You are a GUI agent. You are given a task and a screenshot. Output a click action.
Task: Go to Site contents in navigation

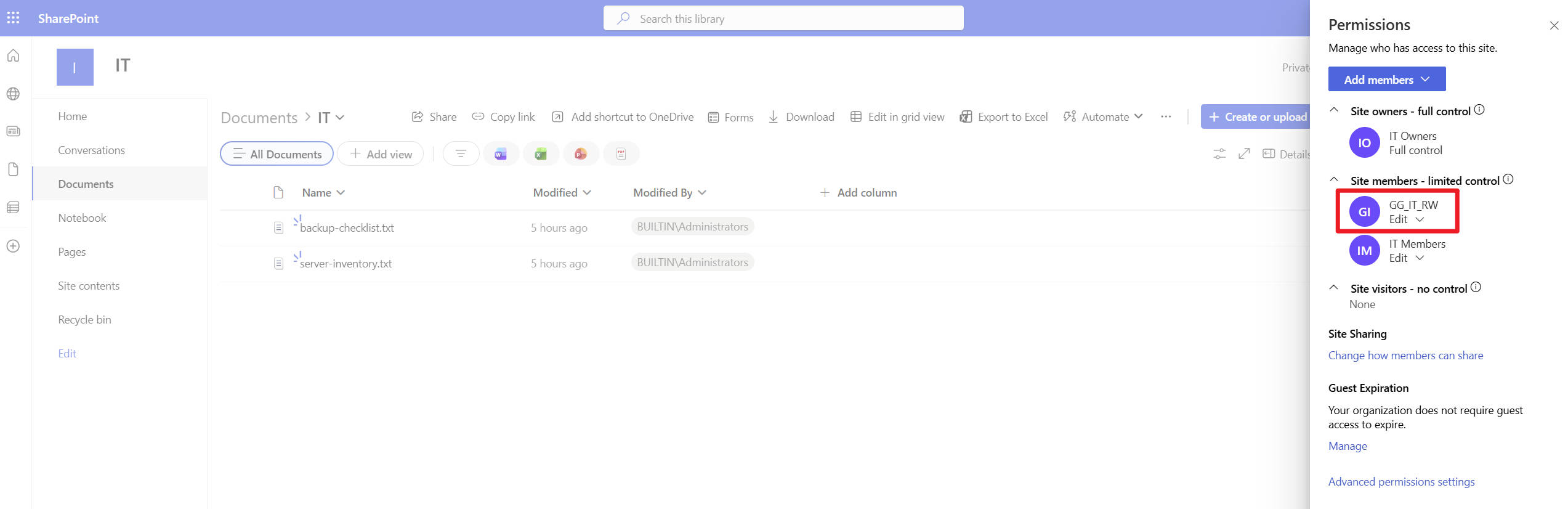[x=89, y=286]
